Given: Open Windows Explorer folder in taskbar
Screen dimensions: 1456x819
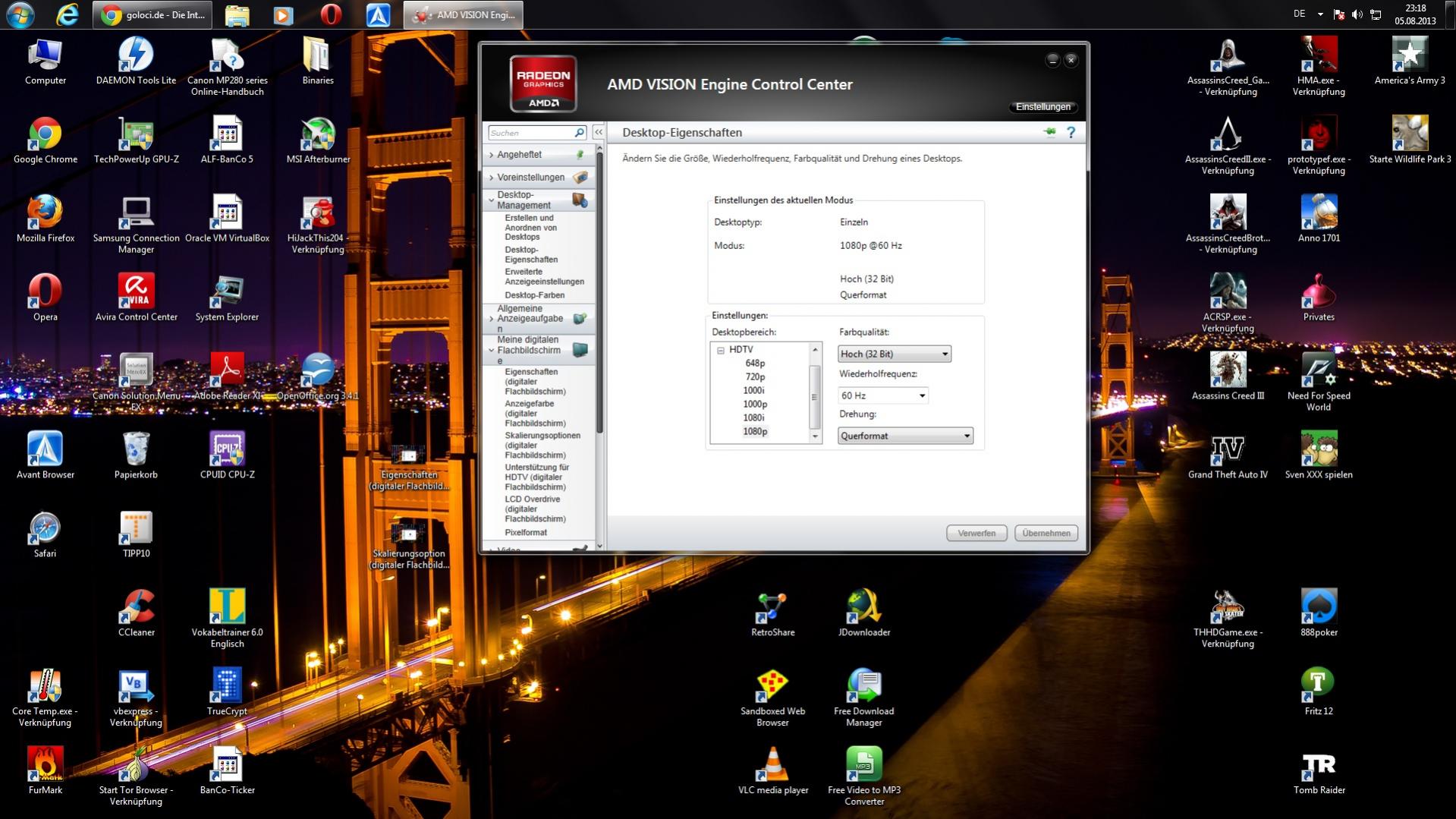Looking at the screenshot, I should point(237,14).
